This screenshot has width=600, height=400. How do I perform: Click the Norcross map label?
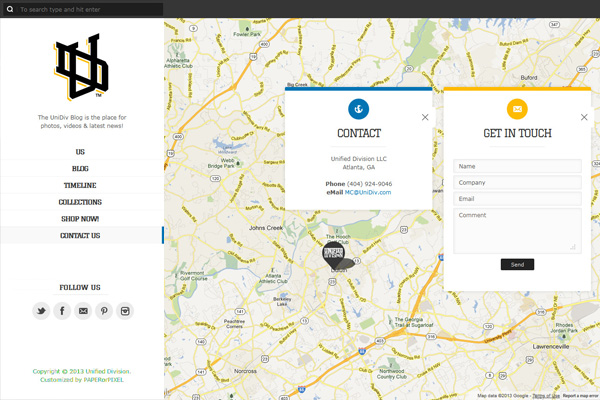pyautogui.click(x=245, y=371)
